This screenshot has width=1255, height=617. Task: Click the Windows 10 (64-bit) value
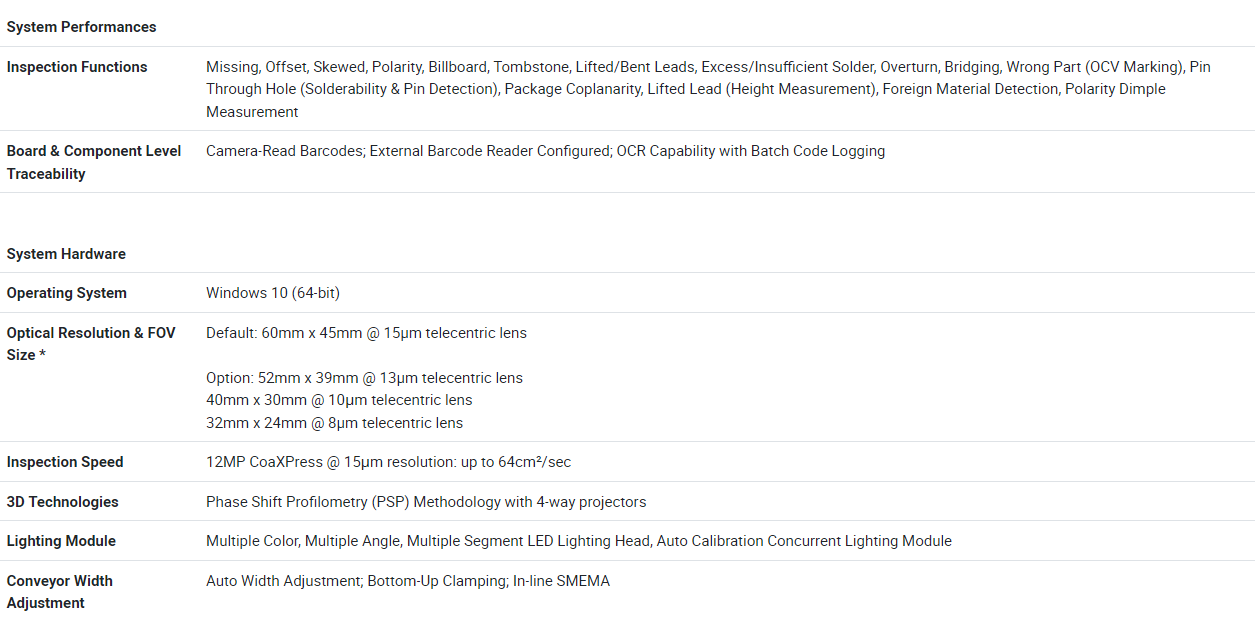pos(273,293)
